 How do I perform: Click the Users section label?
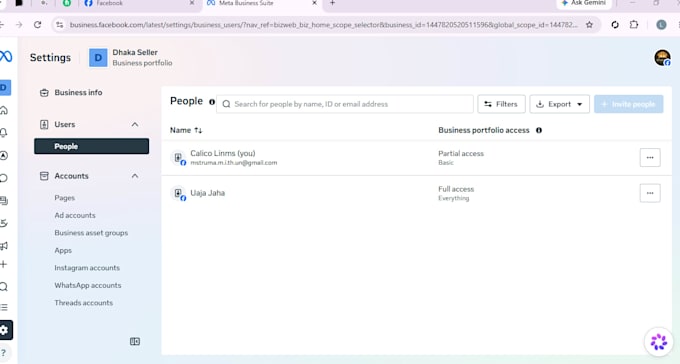[65, 125]
